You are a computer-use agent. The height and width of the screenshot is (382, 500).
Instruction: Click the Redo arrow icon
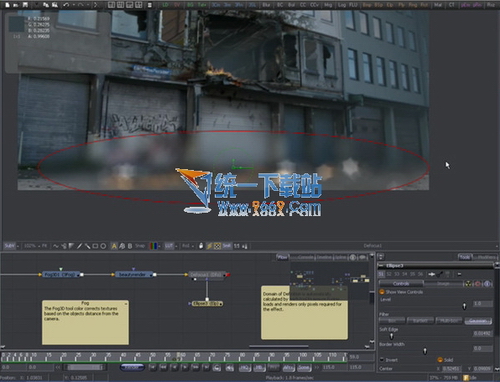81,5
